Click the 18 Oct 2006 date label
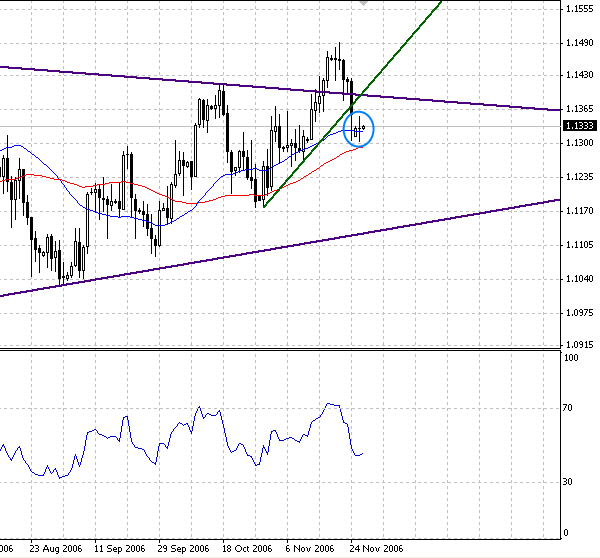600x558 pixels. point(247,549)
